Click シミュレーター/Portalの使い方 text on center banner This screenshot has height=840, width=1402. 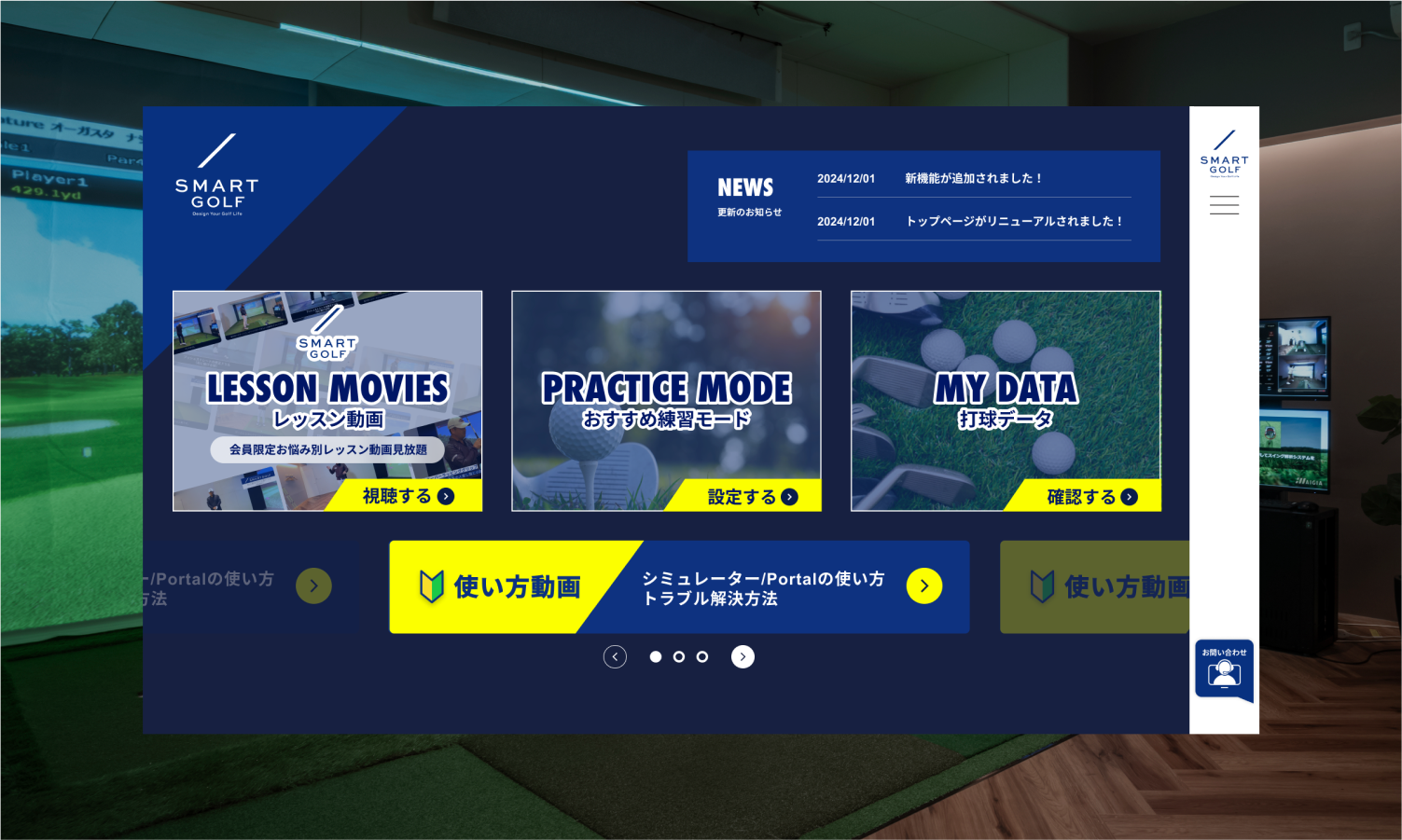pyautogui.click(x=763, y=579)
